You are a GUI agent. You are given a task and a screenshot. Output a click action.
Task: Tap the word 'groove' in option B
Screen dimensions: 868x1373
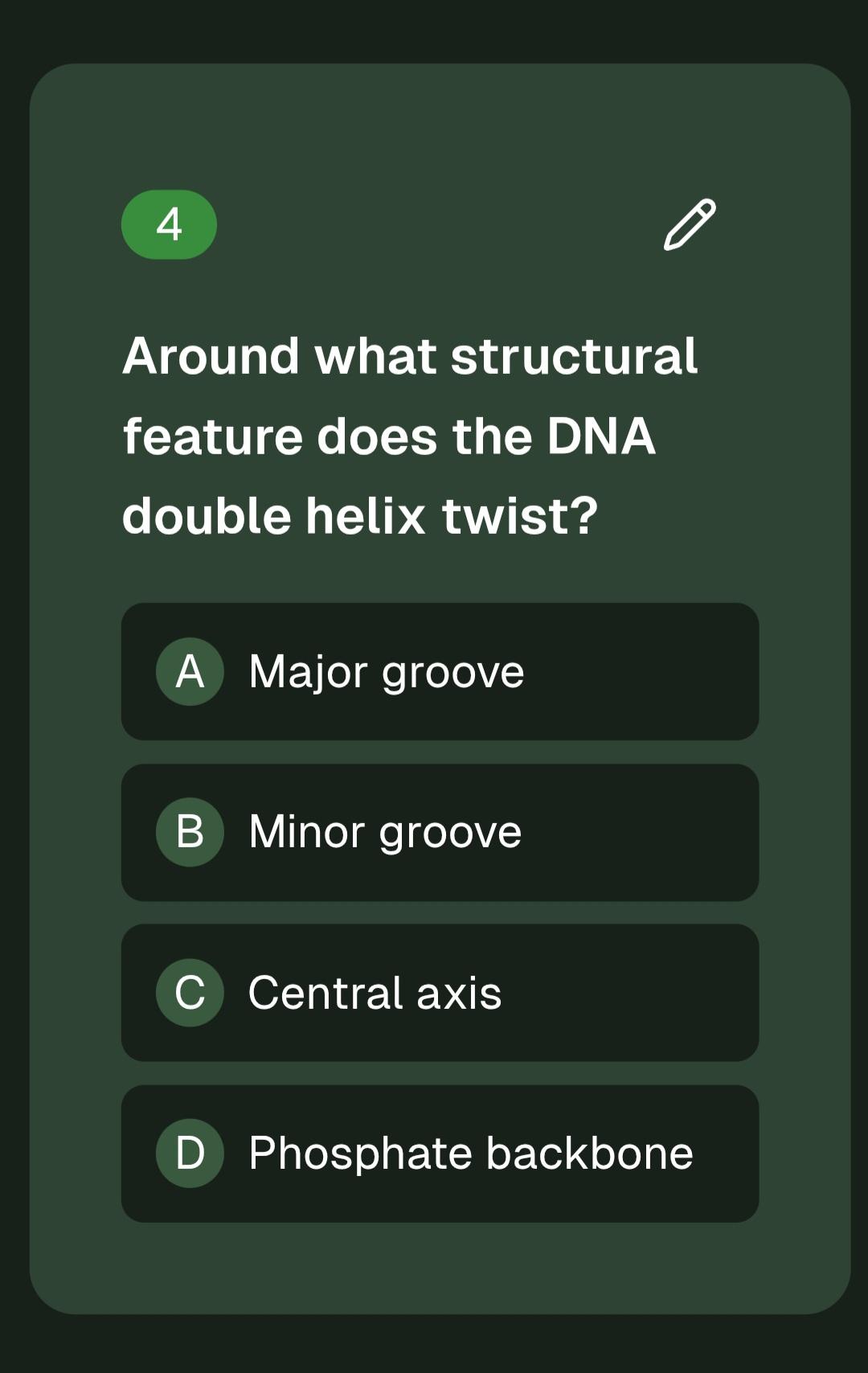click(x=450, y=834)
